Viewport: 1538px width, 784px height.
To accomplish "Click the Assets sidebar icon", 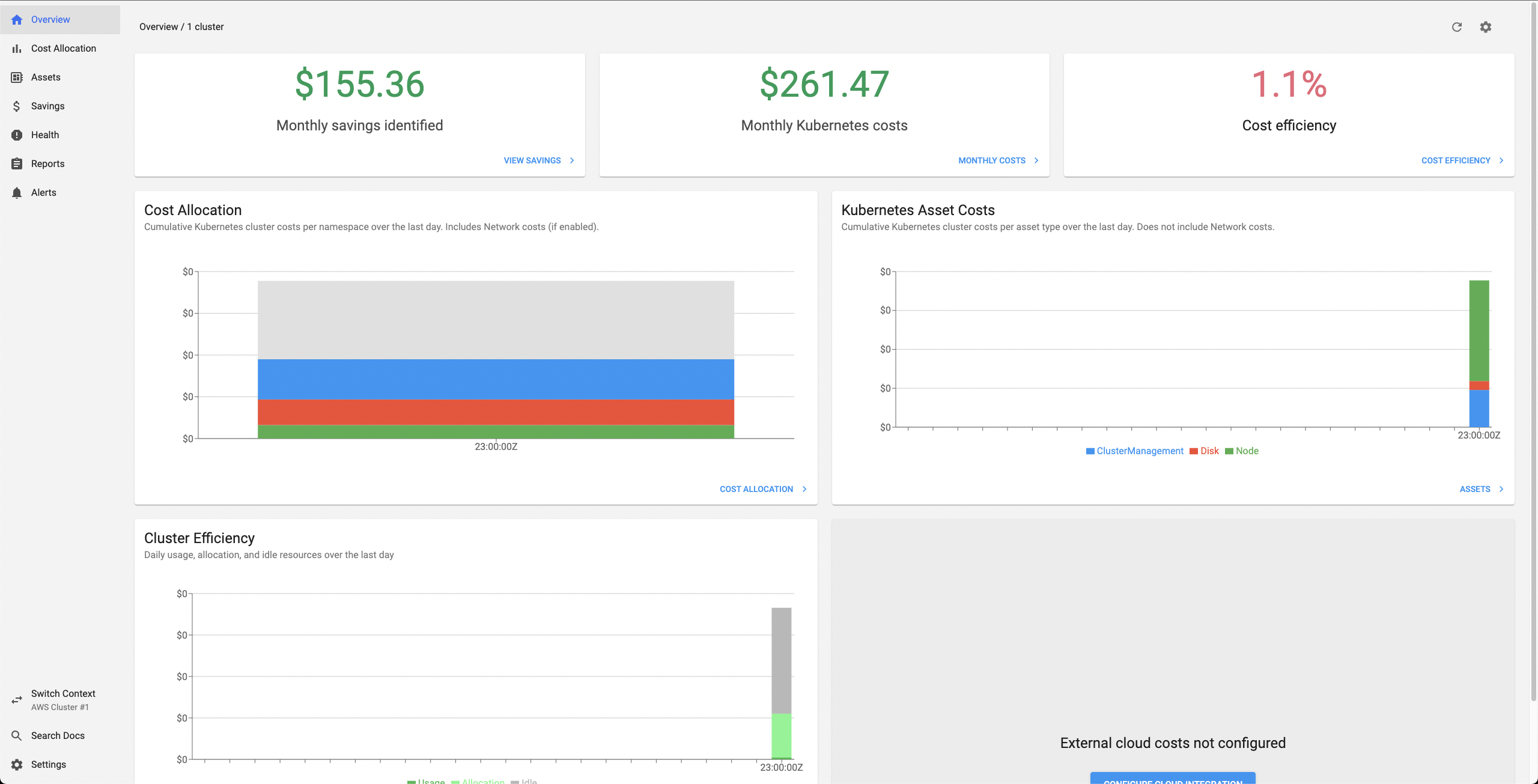I will click(x=17, y=77).
